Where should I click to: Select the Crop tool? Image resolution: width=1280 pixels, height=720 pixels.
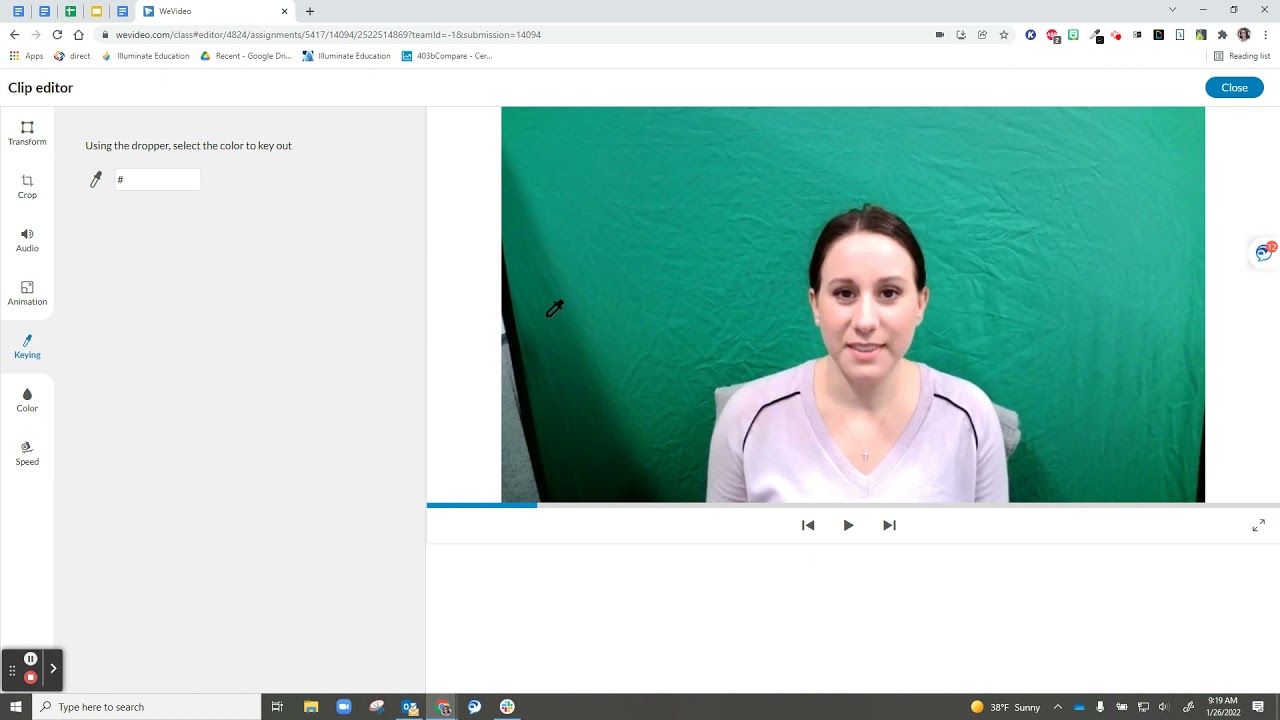[27, 186]
